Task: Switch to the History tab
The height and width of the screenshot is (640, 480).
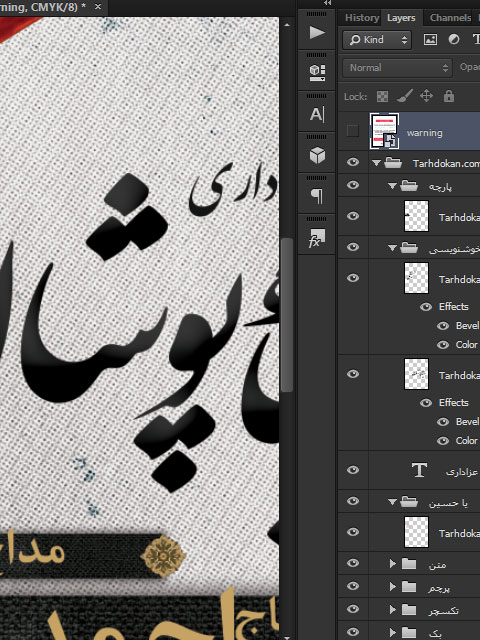Action: 362,18
